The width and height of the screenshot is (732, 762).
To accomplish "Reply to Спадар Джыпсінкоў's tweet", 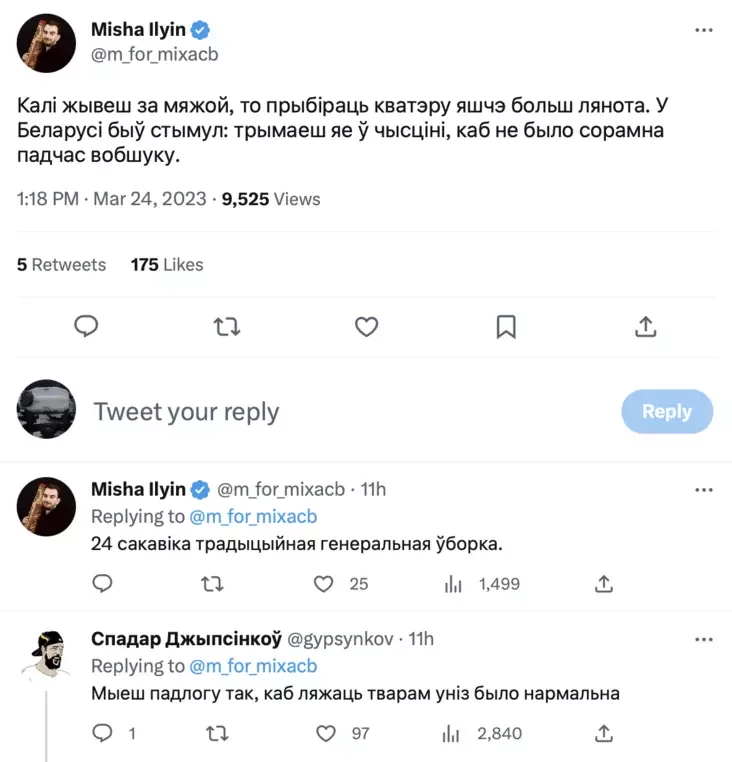I will 102,733.
